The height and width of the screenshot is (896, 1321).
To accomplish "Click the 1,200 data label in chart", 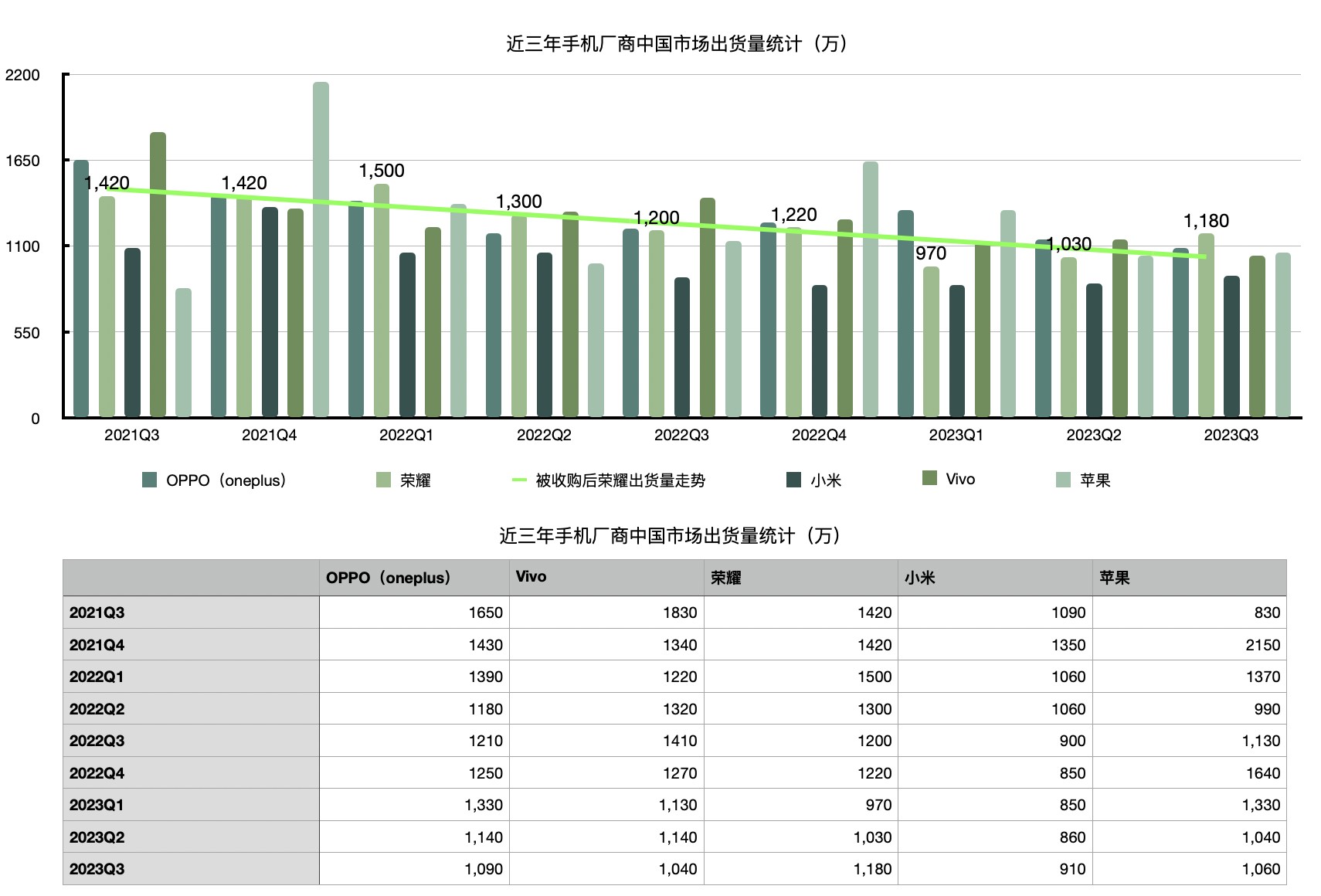I will pyautogui.click(x=657, y=218).
